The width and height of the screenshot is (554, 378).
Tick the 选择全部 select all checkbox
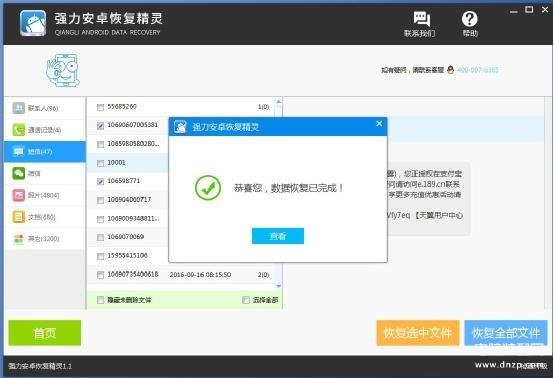pyautogui.click(x=246, y=300)
